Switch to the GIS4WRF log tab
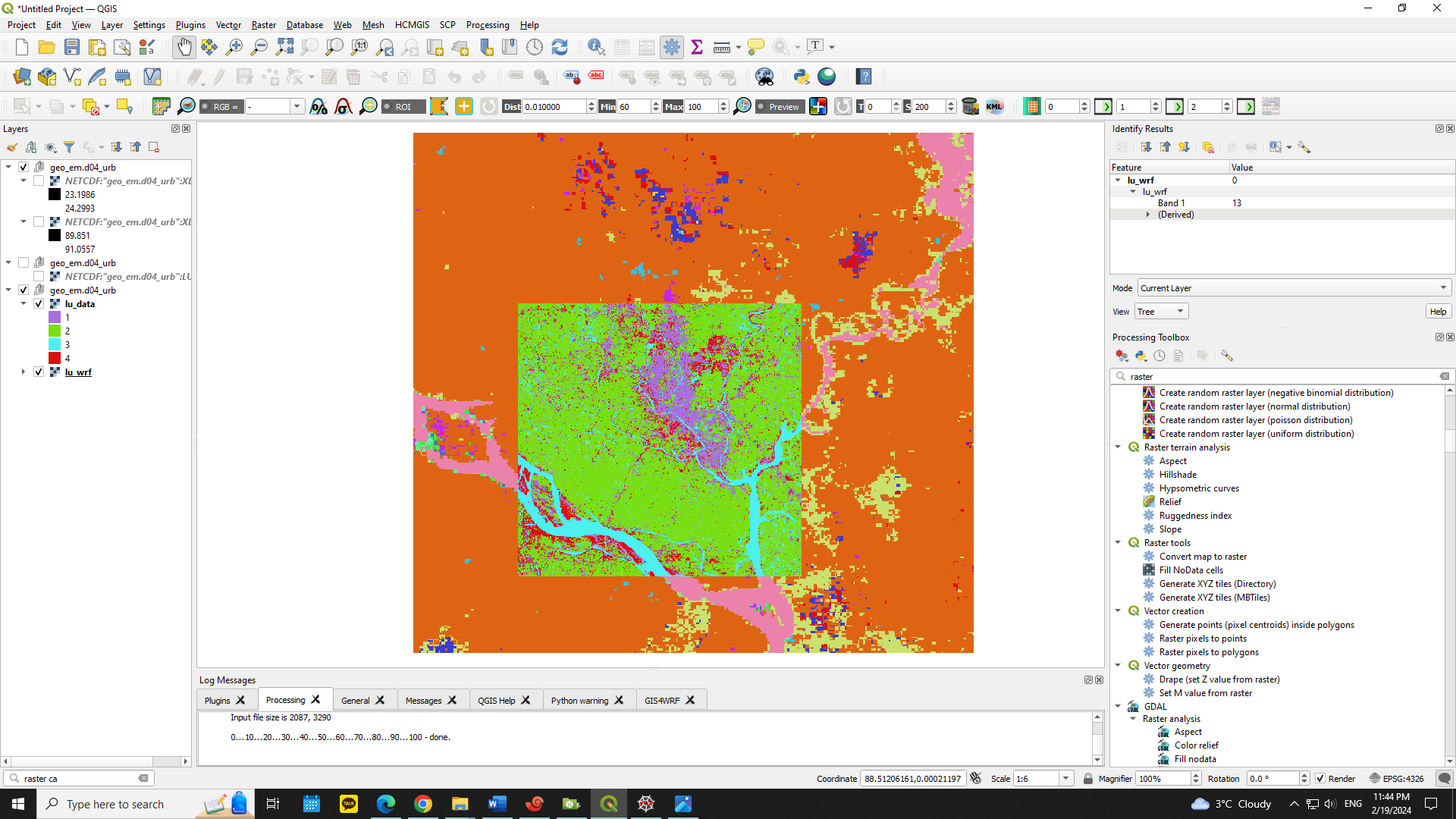 662,701
